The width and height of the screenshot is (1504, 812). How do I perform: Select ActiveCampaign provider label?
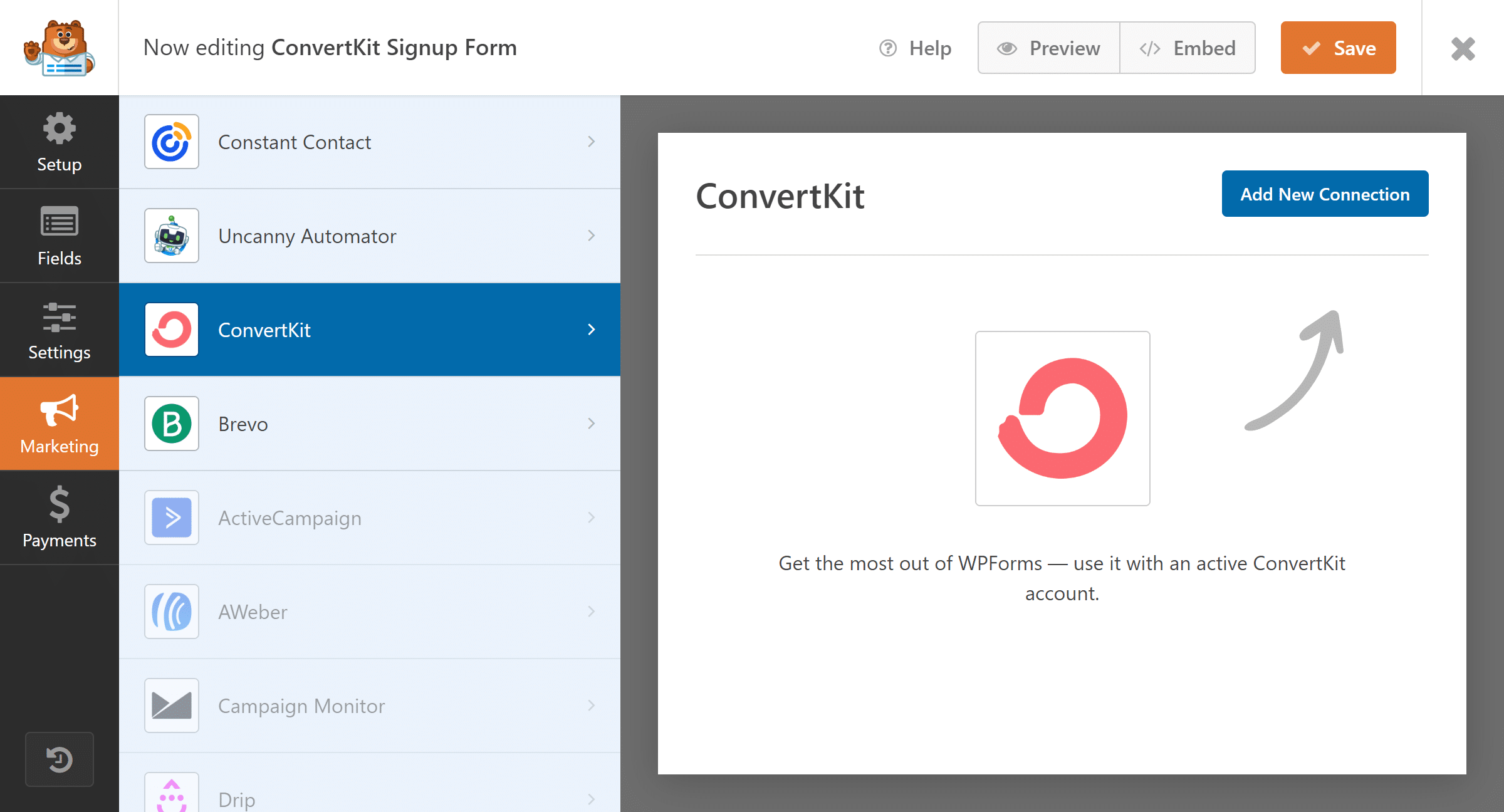tap(290, 518)
